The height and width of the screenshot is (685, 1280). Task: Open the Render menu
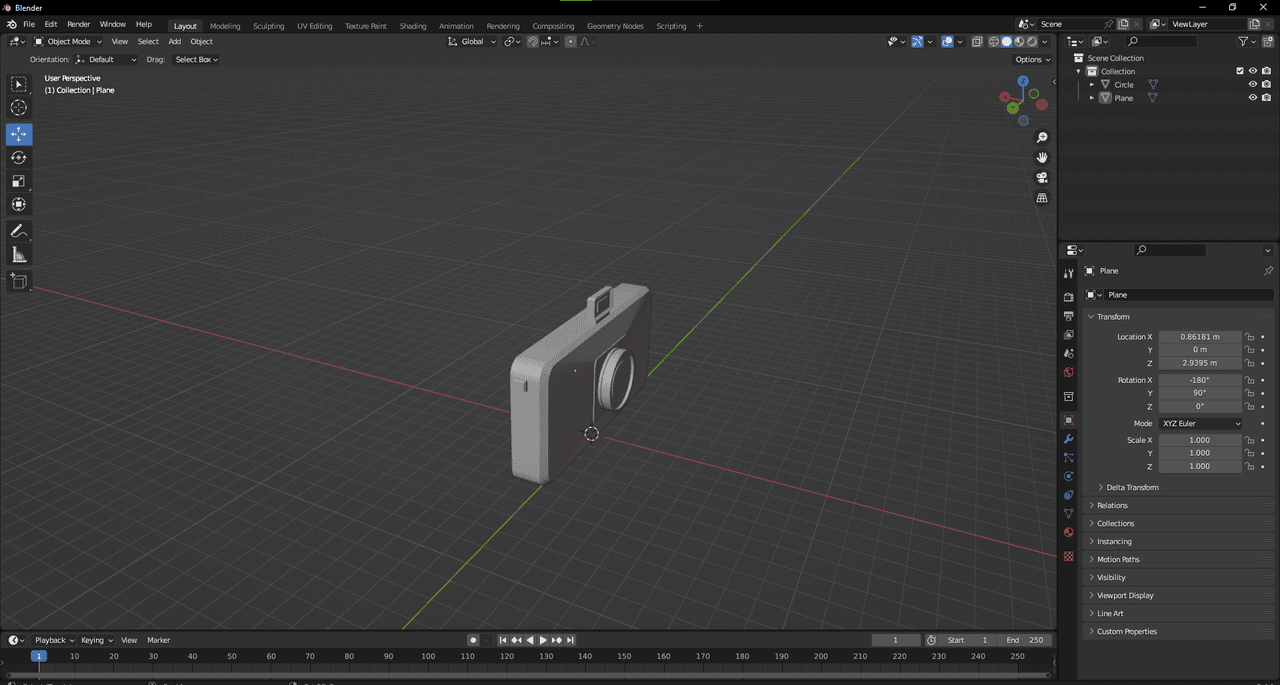tap(78, 24)
